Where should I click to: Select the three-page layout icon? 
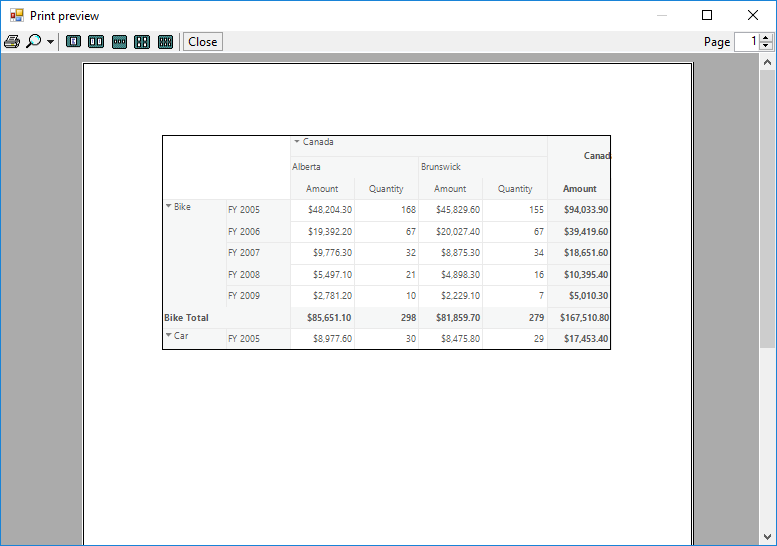click(119, 42)
